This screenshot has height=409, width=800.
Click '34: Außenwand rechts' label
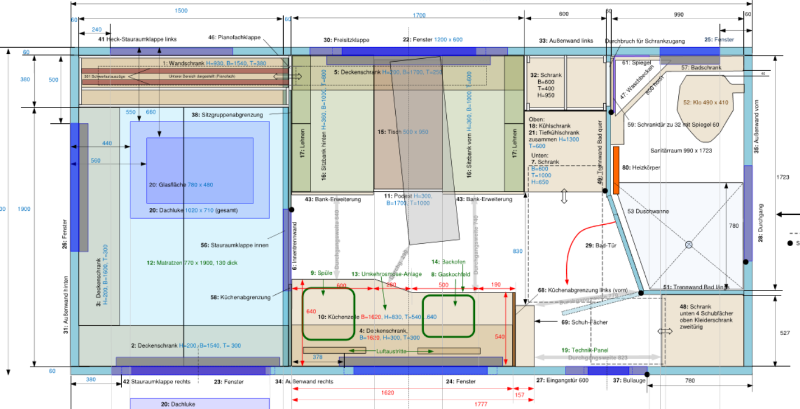coord(304,381)
